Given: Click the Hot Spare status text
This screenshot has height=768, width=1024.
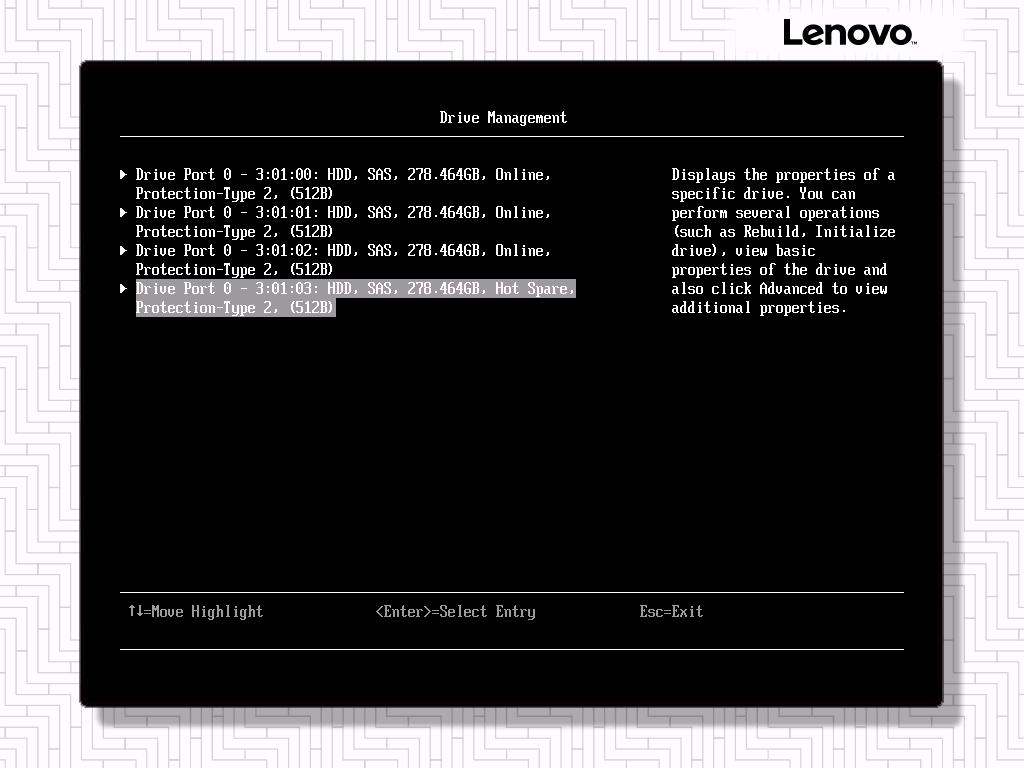Looking at the screenshot, I should pyautogui.click(x=535, y=289).
